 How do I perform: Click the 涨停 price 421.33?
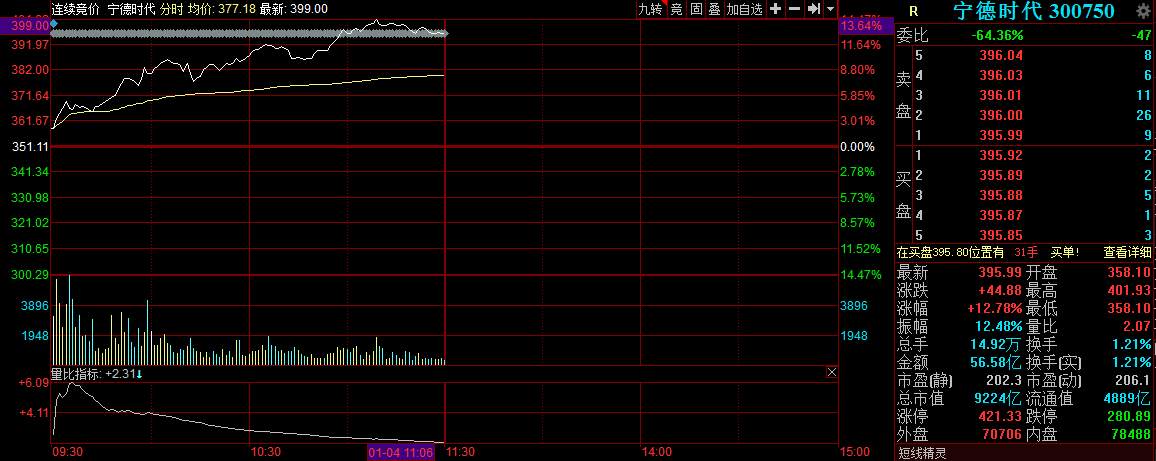(1001, 417)
